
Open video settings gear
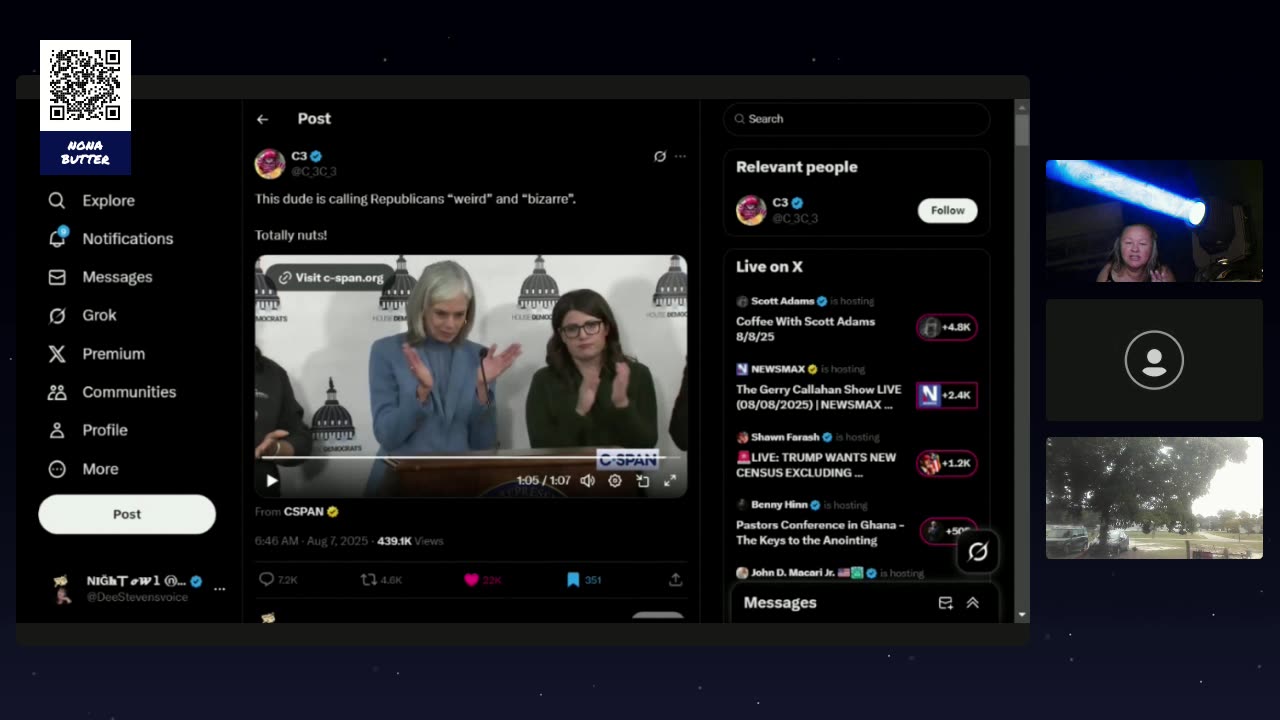615,480
